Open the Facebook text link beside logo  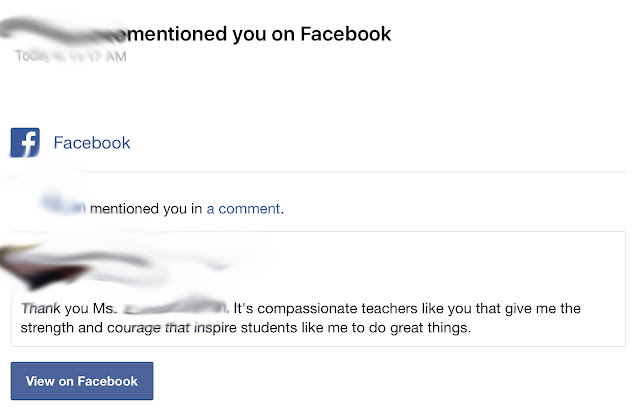point(92,143)
